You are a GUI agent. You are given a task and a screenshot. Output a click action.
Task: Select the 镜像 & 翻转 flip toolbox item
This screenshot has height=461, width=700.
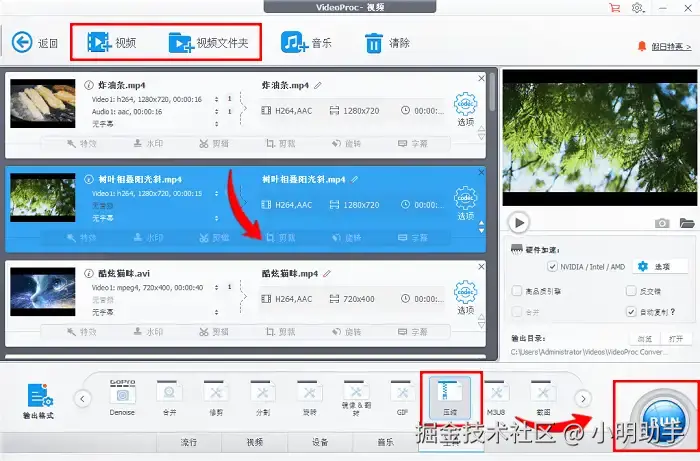click(x=356, y=398)
